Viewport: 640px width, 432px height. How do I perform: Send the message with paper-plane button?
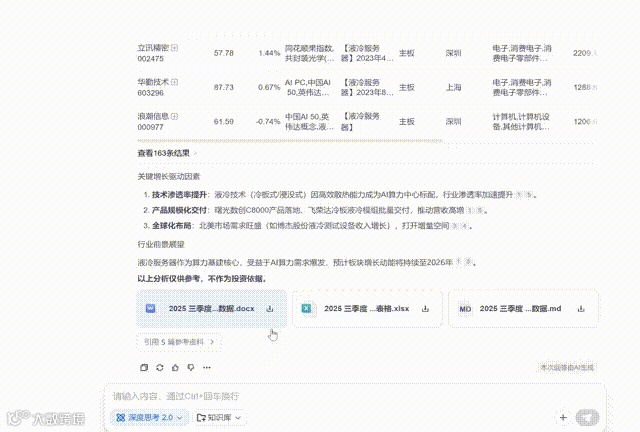pyautogui.click(x=587, y=417)
